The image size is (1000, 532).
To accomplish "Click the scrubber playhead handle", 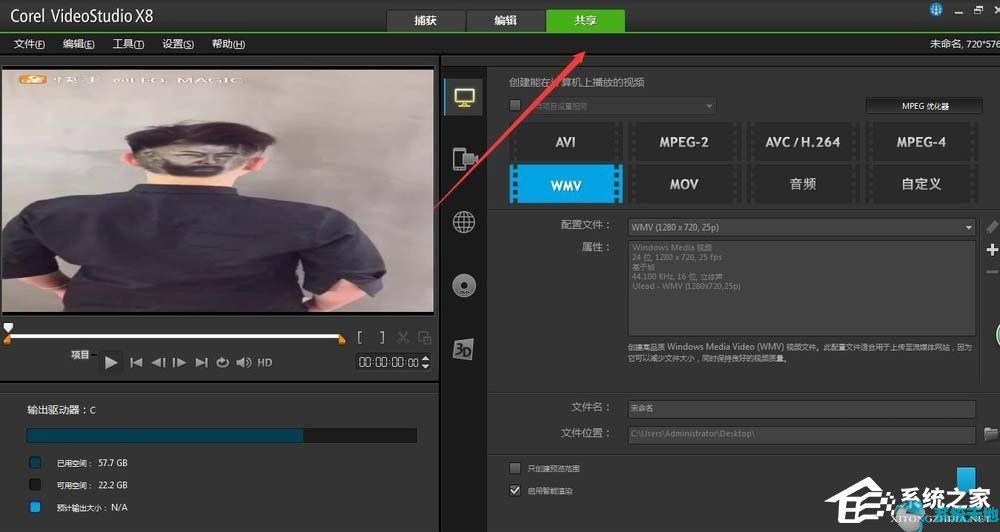I will (8, 329).
